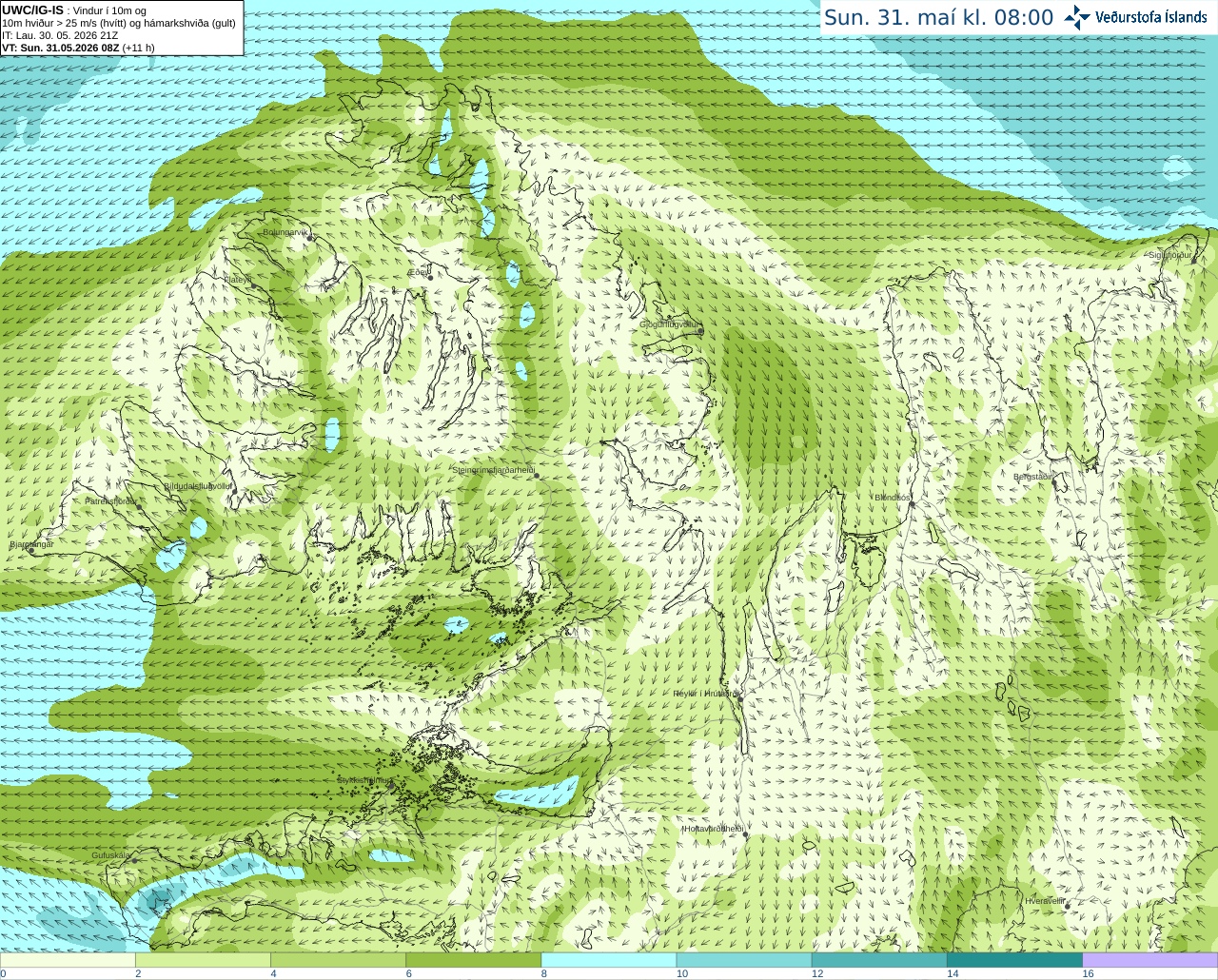Image resolution: width=1218 pixels, height=980 pixels.
Task: Select the Hveravellir station marker
Action: click(x=1067, y=907)
